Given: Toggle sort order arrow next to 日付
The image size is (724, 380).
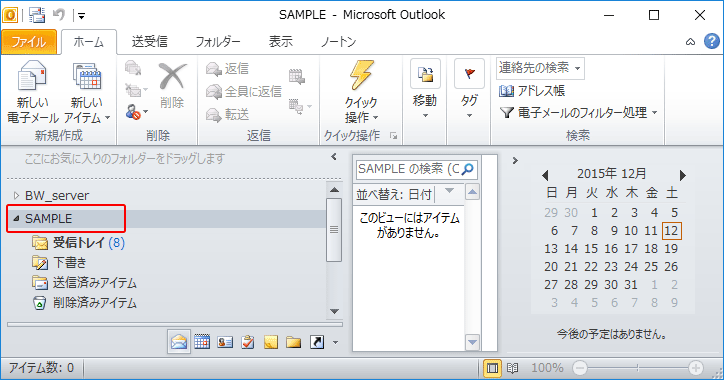Looking at the screenshot, I should pos(449,192).
